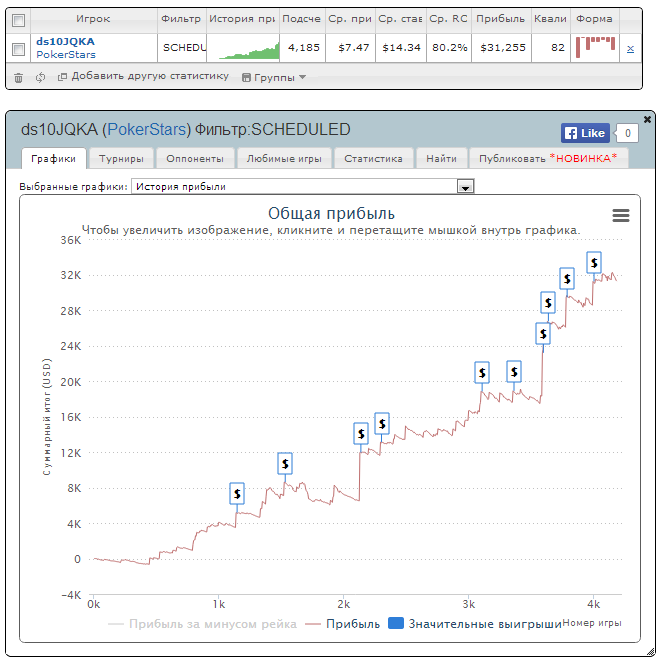Click the red Form bar chart icon
Viewport: 667px width, 663px height.
click(x=595, y=47)
